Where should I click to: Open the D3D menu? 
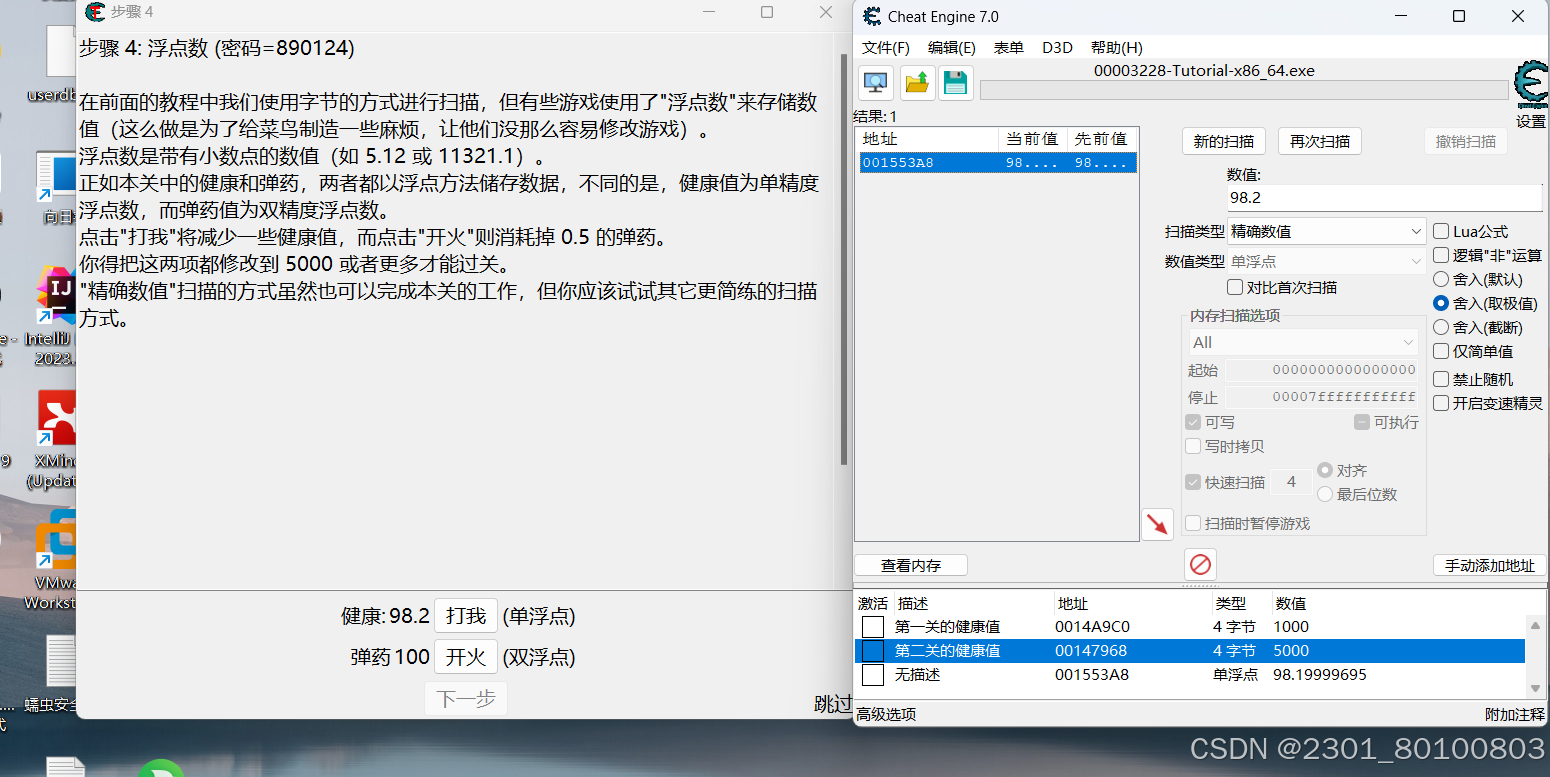tap(1057, 47)
